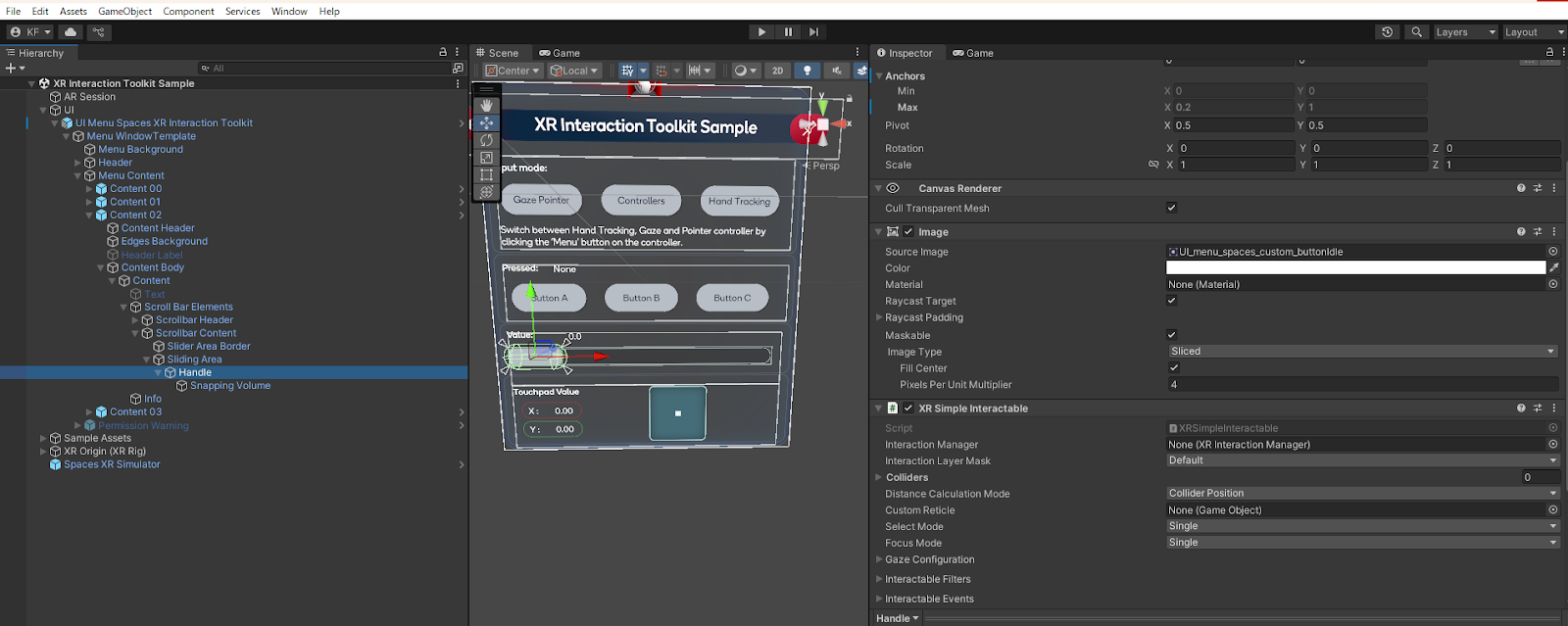Open Unity cloud services icon

[x=71, y=32]
